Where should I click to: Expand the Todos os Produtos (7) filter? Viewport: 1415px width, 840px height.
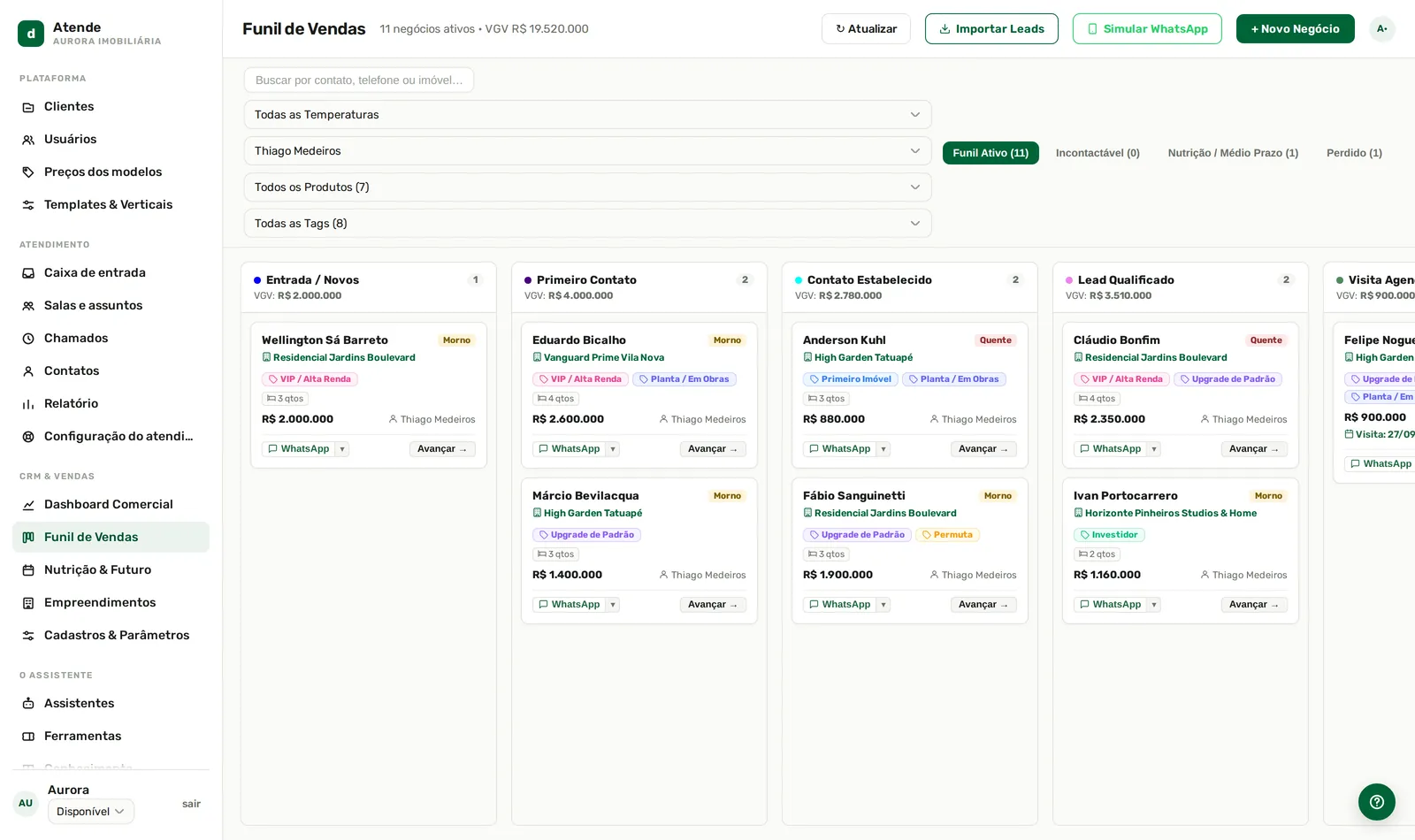pos(587,187)
